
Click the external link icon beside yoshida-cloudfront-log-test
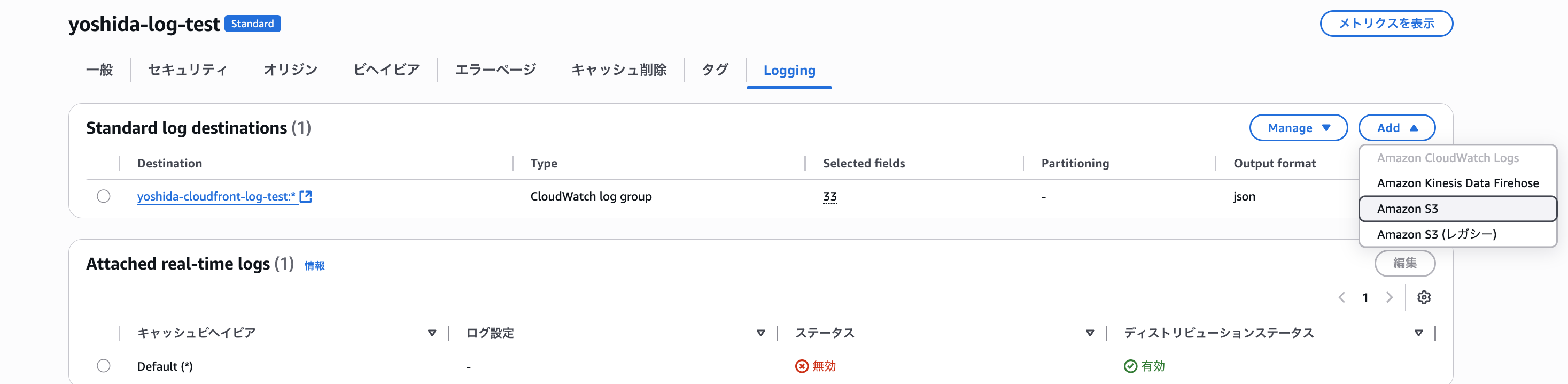(306, 196)
